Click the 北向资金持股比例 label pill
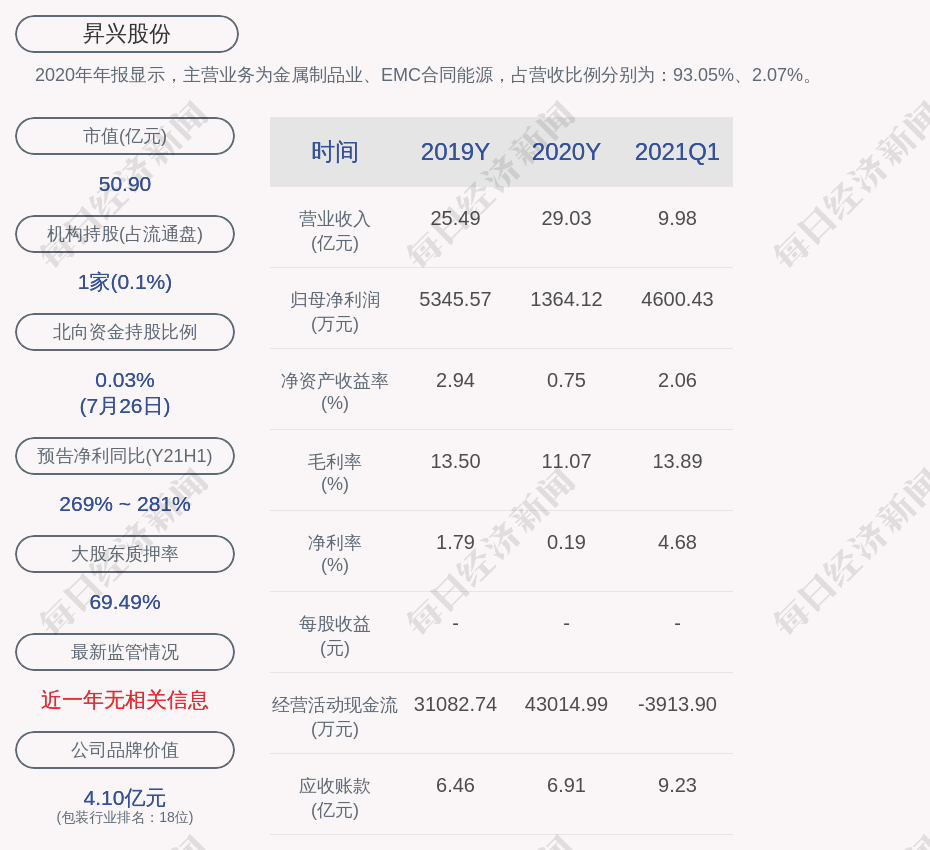The height and width of the screenshot is (850, 930). click(x=125, y=332)
